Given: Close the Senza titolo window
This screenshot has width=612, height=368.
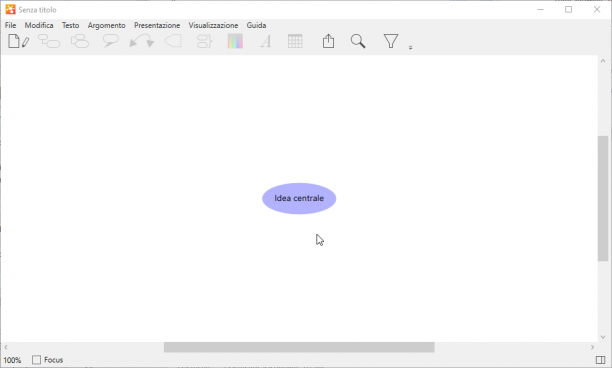Looking at the screenshot, I should point(597,9).
